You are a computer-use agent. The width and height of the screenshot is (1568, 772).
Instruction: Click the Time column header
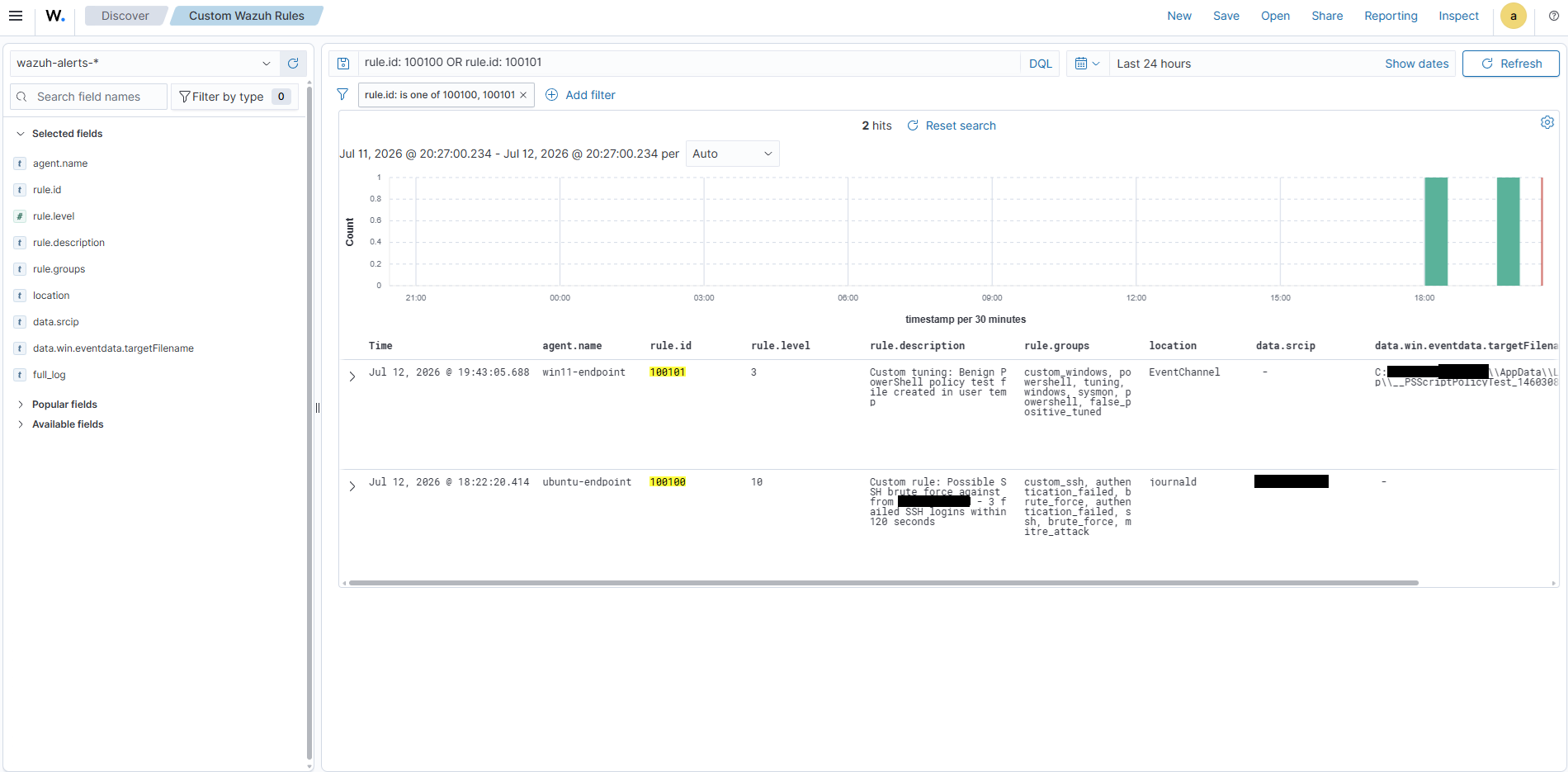click(380, 346)
